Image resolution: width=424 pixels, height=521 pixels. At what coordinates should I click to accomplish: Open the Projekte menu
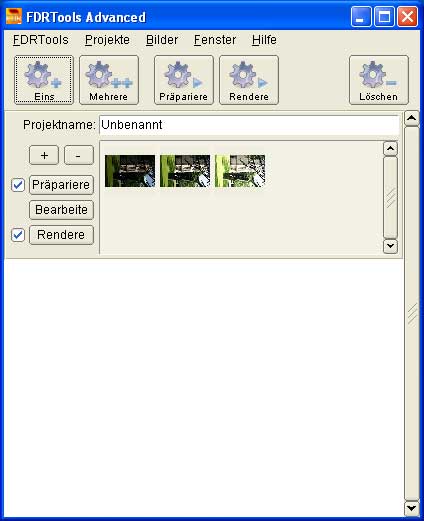tap(107, 40)
